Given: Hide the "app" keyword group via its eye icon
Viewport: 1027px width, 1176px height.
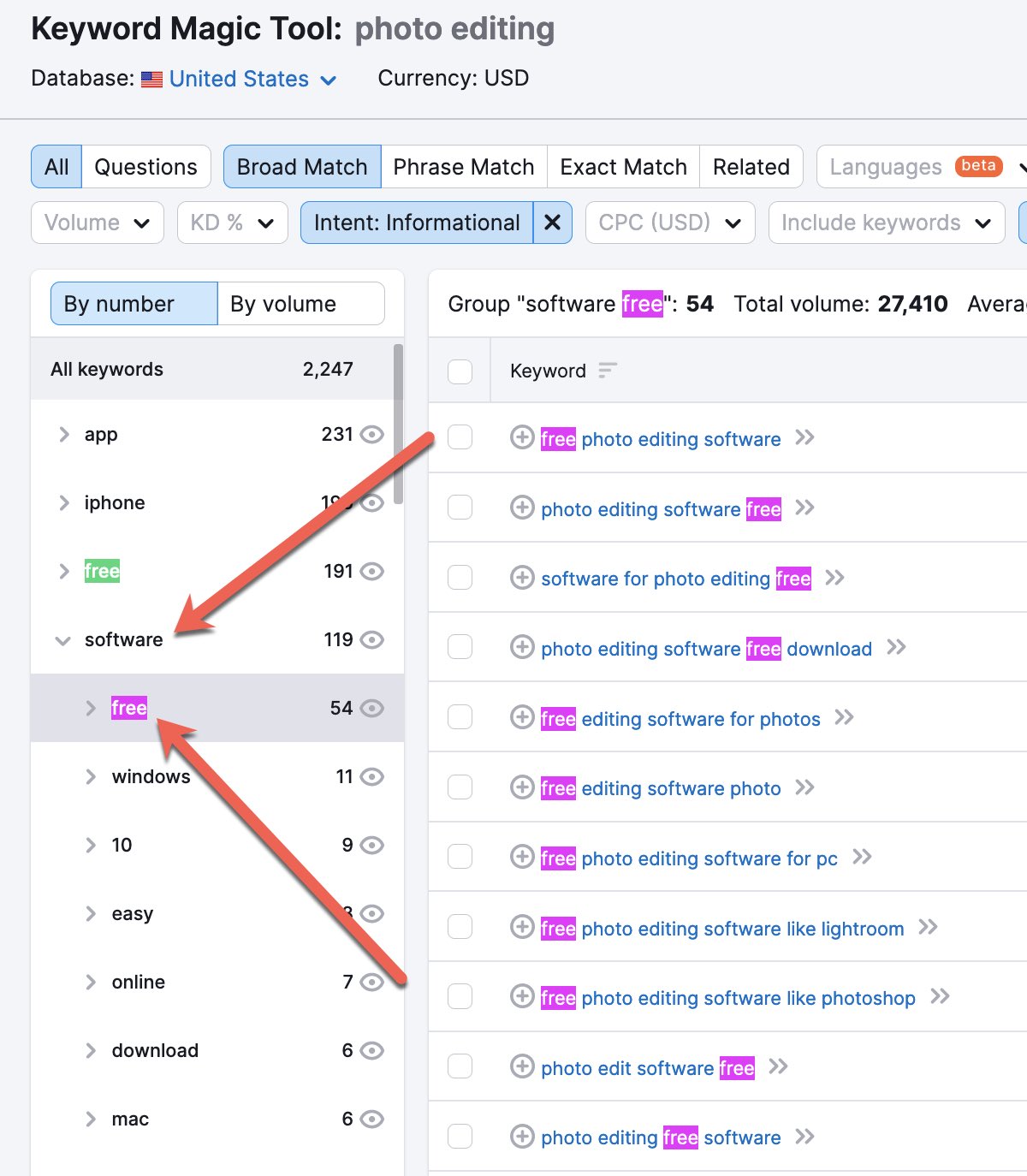Looking at the screenshot, I should pyautogui.click(x=372, y=434).
